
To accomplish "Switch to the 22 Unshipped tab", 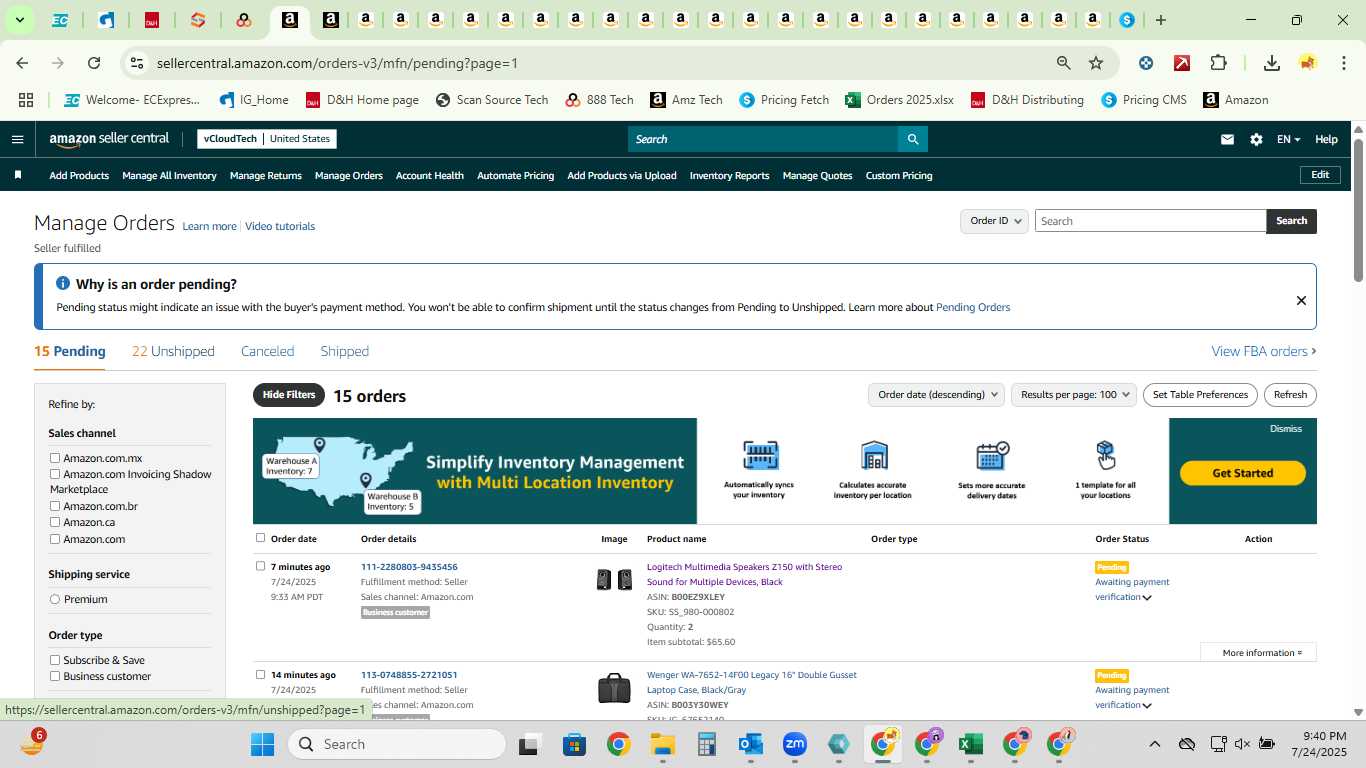I will coord(173,351).
